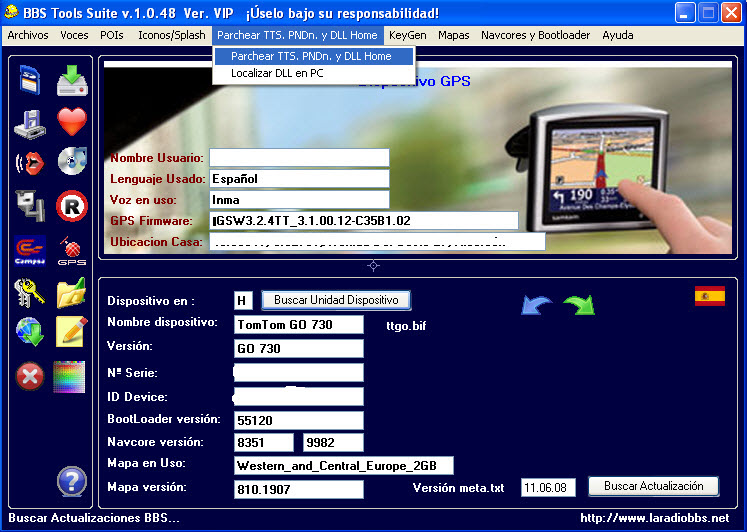
Task: Click the Nombre dispositivo field
Action: click(299, 325)
